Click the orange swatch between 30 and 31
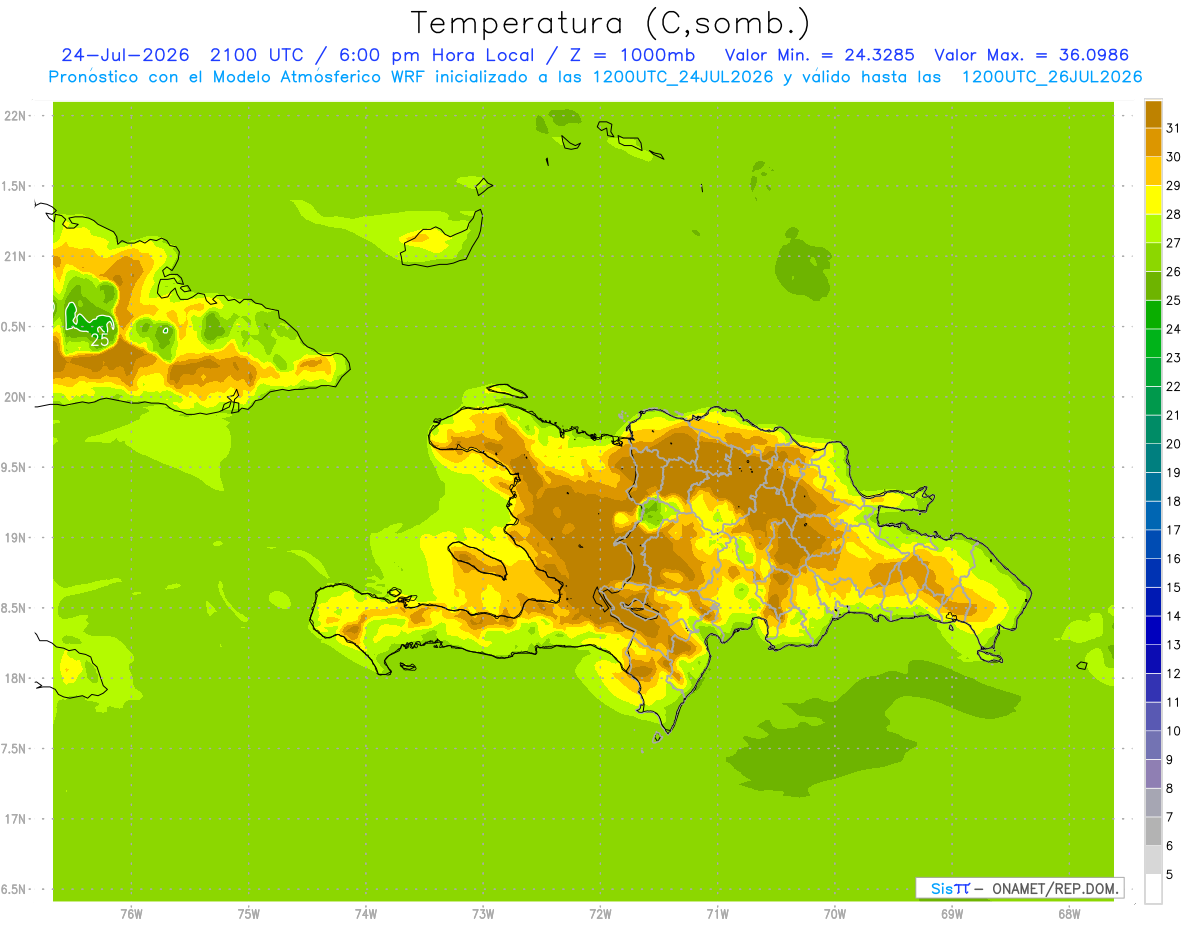This screenshot has width=1200, height=927. pos(1153,142)
